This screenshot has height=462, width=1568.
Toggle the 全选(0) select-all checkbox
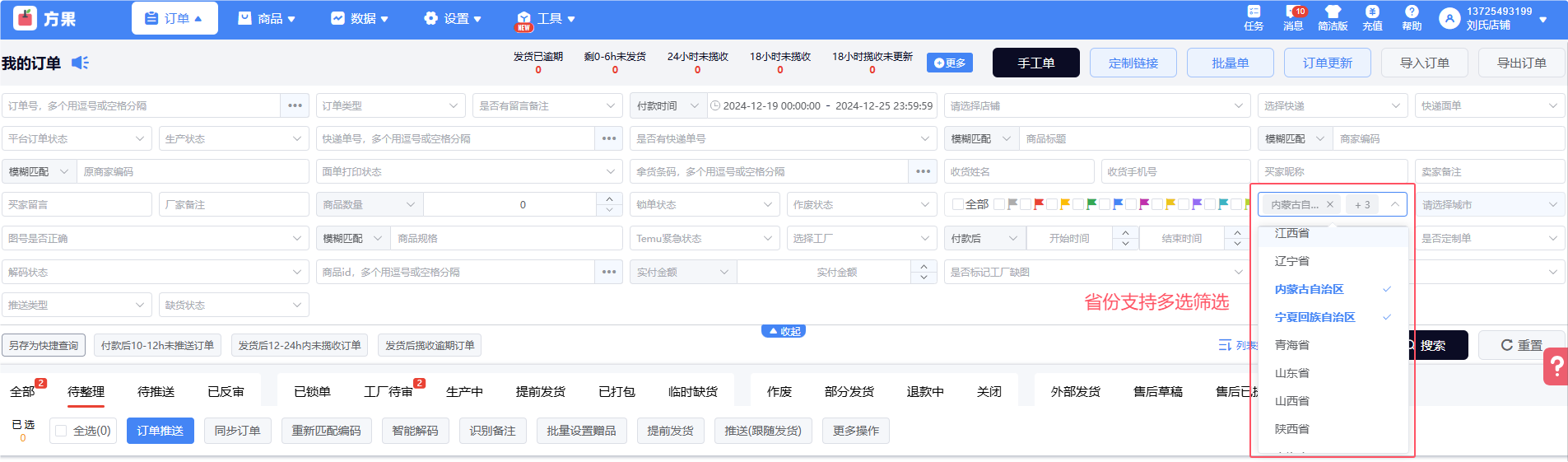coord(61,431)
